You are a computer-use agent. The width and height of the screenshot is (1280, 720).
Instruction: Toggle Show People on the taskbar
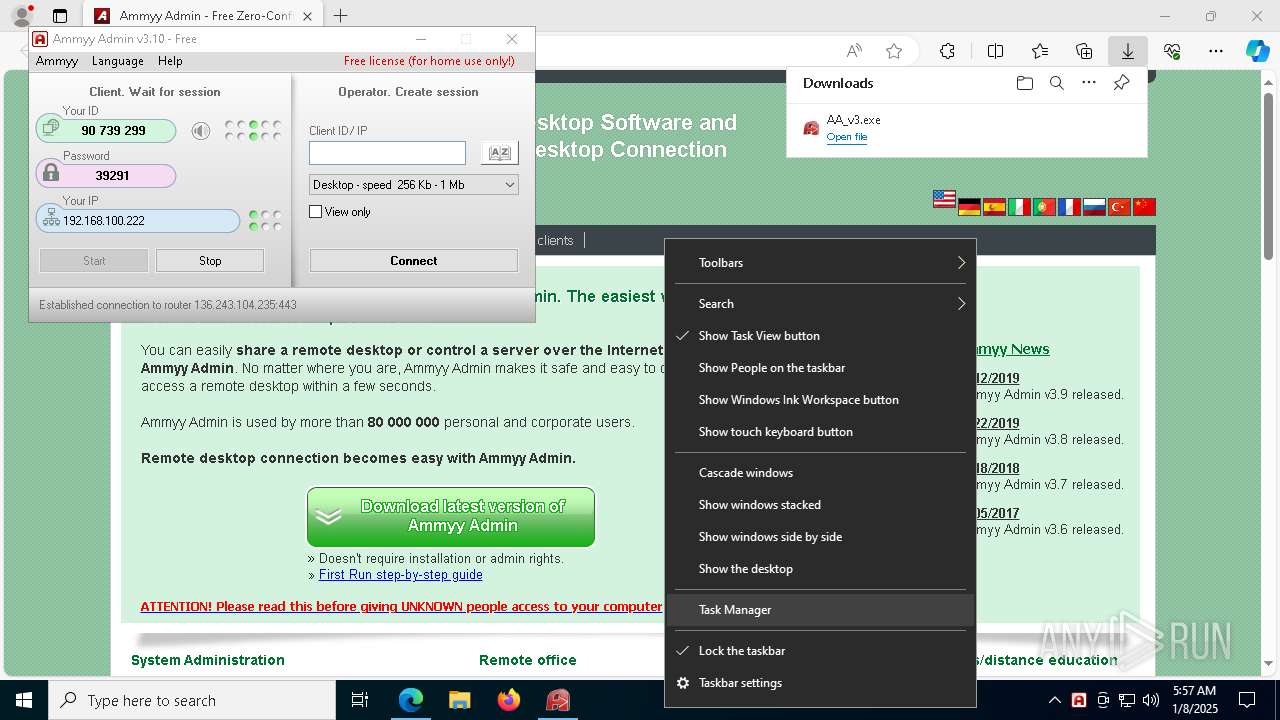pos(820,368)
